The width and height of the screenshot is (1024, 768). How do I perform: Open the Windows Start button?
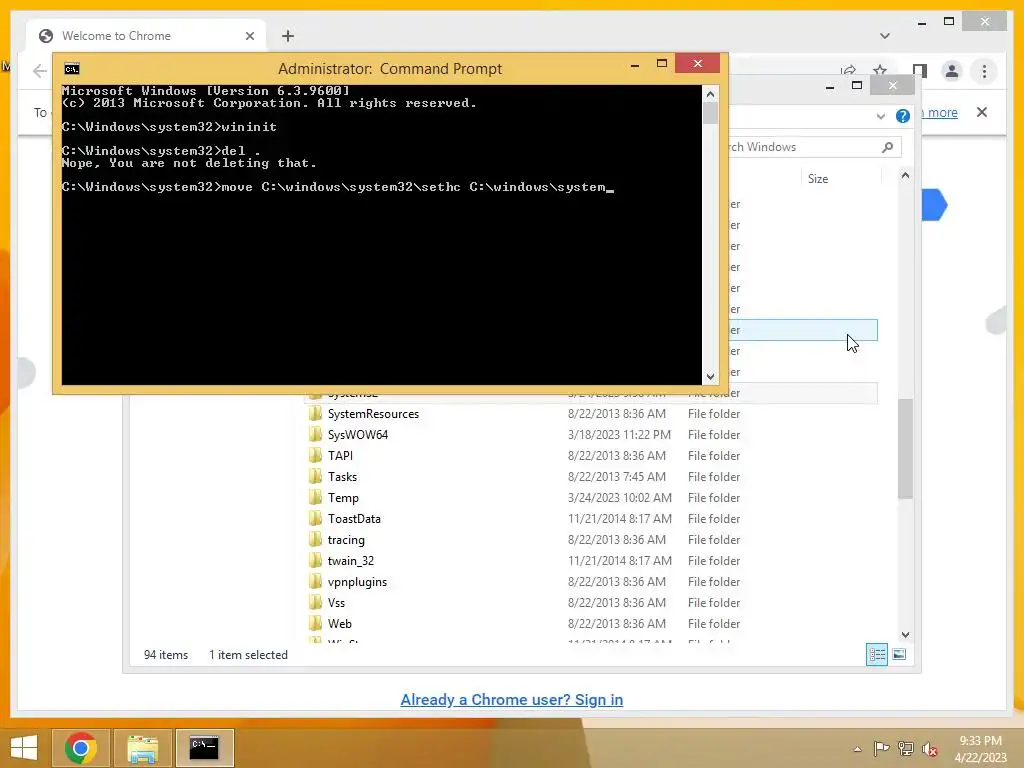click(24, 748)
